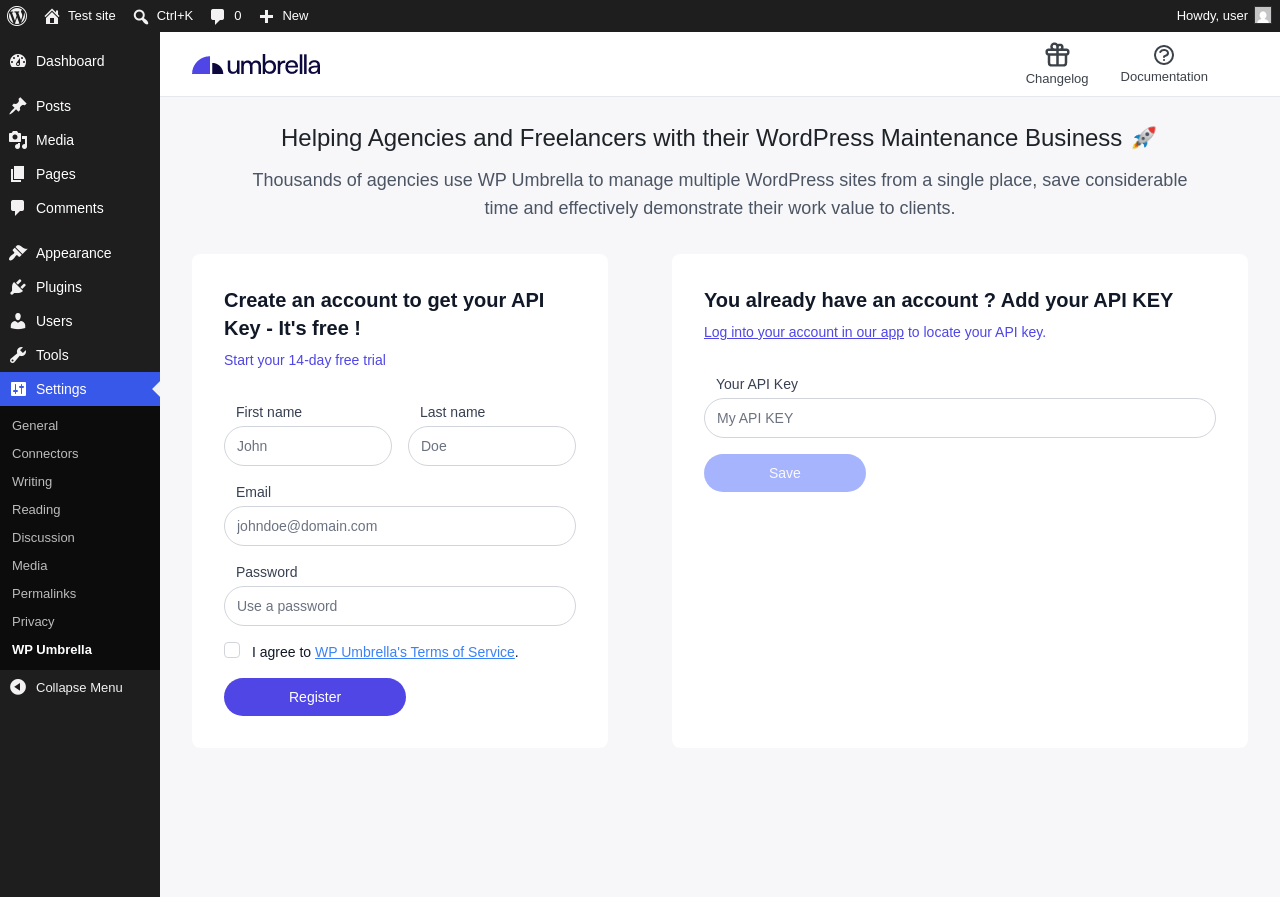The width and height of the screenshot is (1280, 897).
Task: Select the Permalinks settings submenu item
Action: (x=44, y=593)
